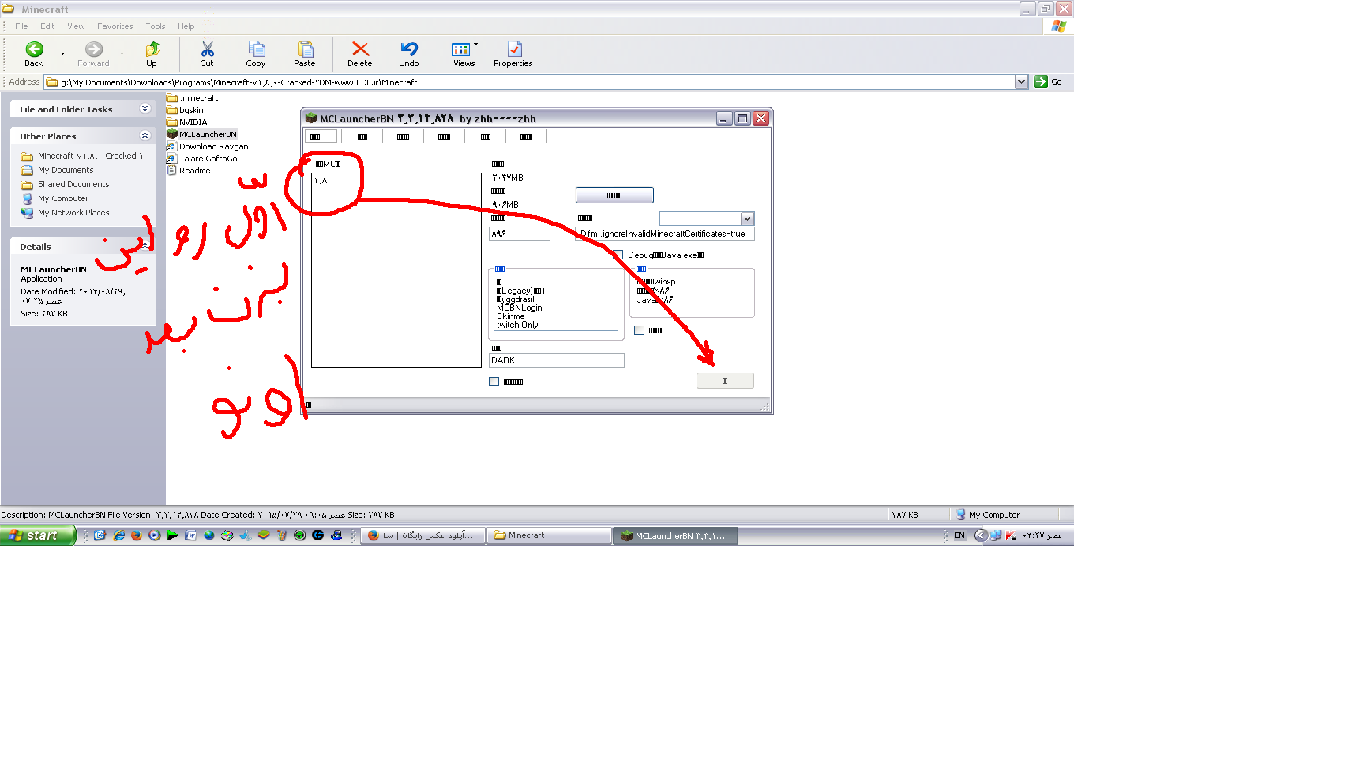Image resolution: width=1360 pixels, height=768 pixels.
Task: Click the IgnoreInvalidMinecraftCertificates argument field
Action: coord(665,234)
